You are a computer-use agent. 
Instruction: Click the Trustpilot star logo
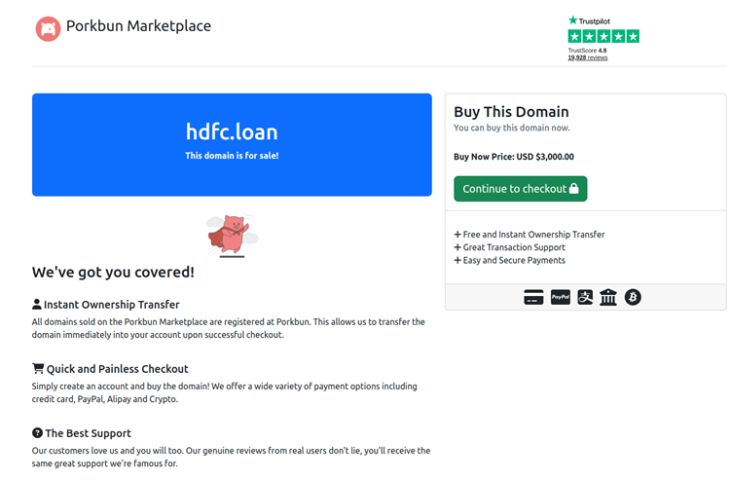coord(573,20)
